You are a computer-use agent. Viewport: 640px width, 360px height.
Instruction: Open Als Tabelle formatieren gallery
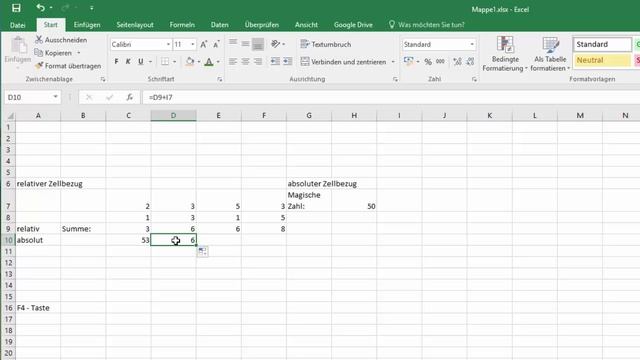pos(550,54)
